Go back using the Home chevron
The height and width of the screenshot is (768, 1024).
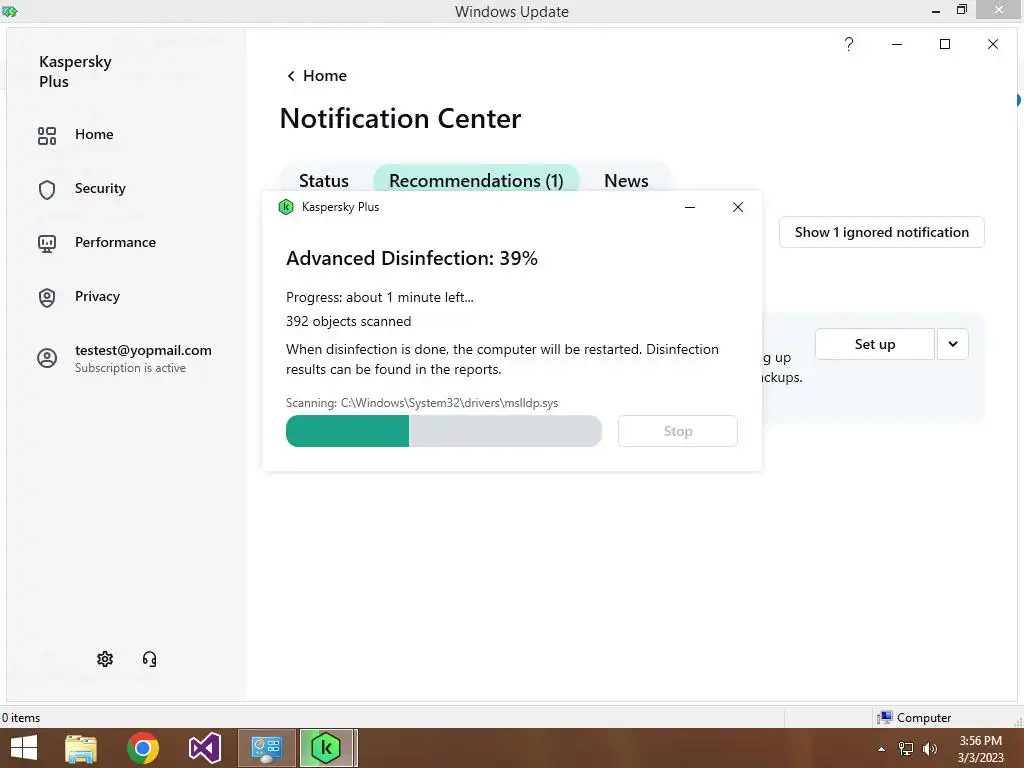(x=291, y=76)
